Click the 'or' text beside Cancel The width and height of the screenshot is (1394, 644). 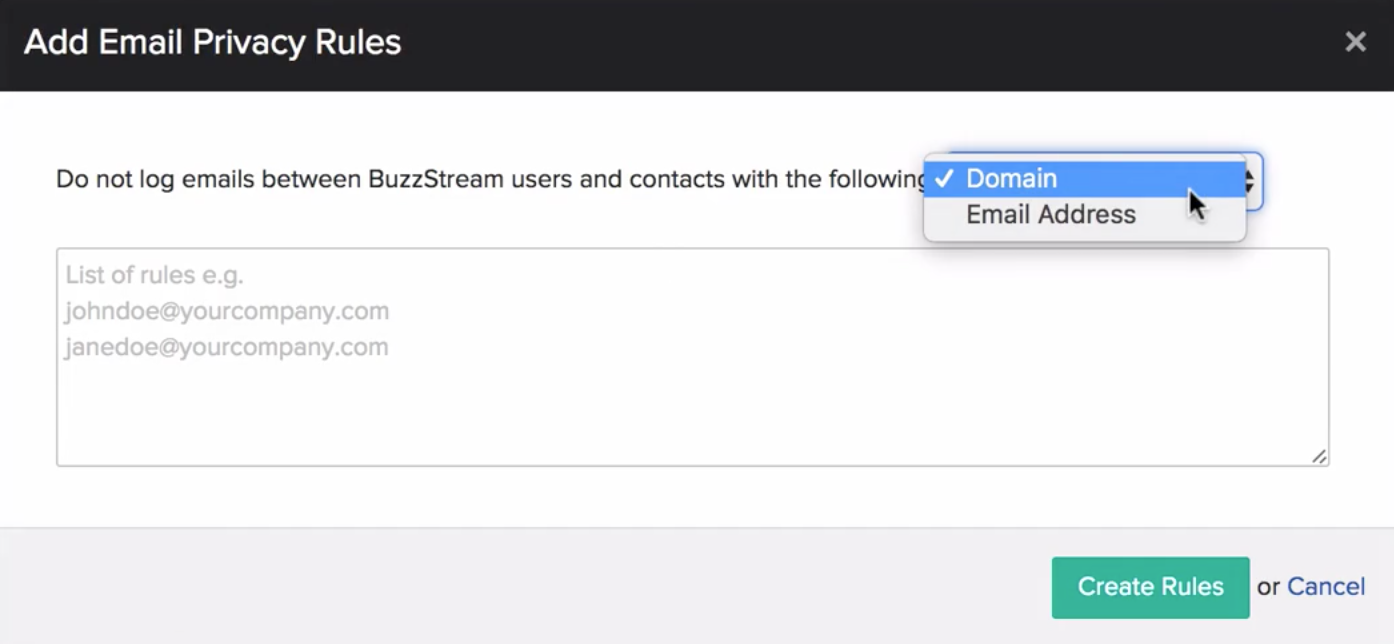point(1268,587)
